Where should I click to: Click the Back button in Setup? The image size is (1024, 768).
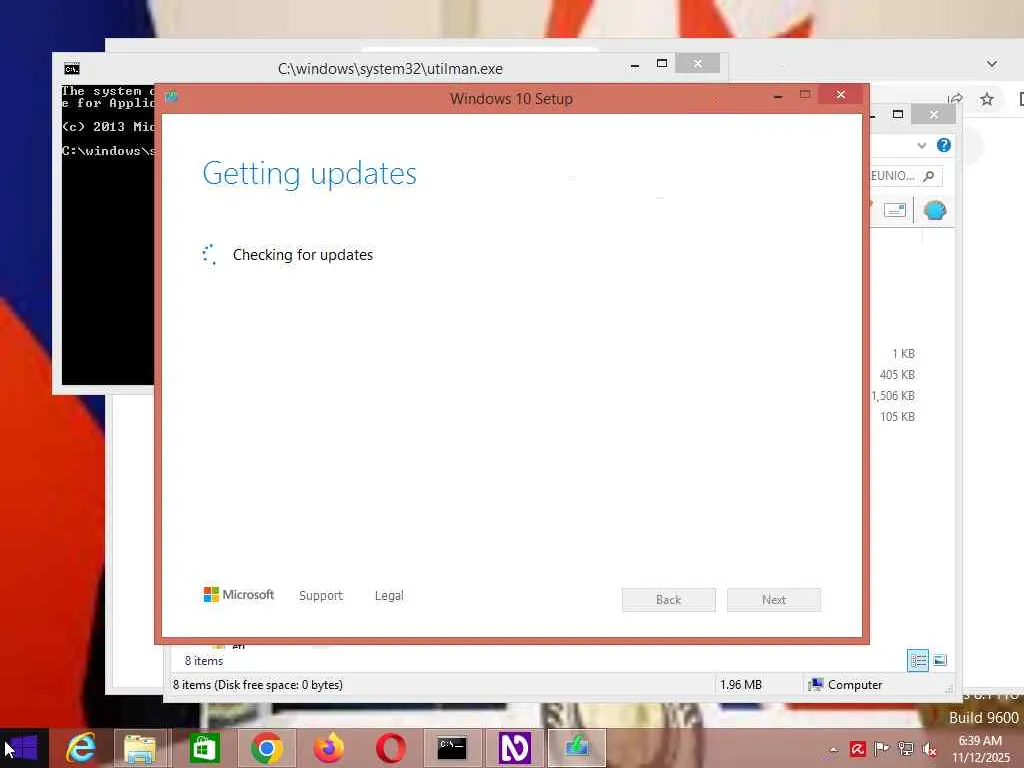669,600
